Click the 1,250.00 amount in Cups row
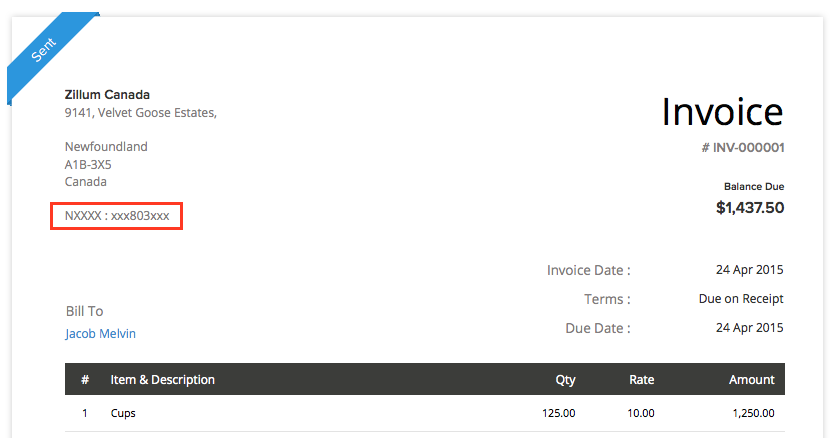 click(752, 413)
